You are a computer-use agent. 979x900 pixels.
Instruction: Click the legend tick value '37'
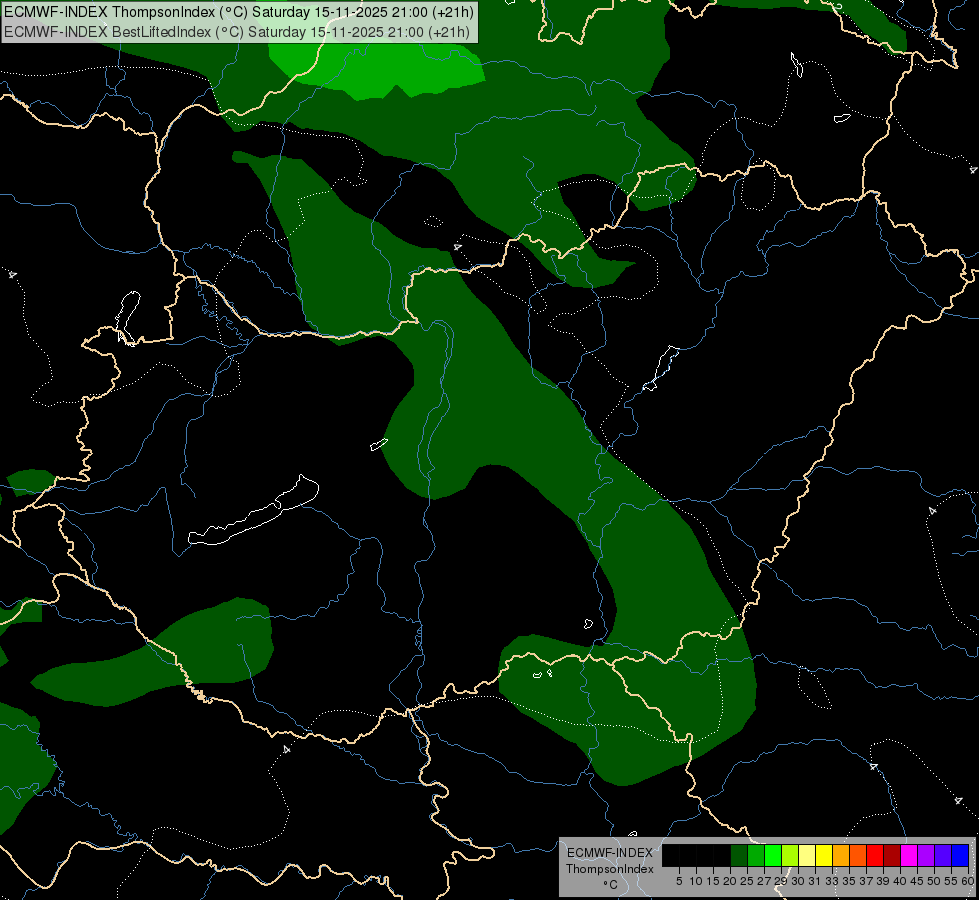pyautogui.click(x=866, y=881)
